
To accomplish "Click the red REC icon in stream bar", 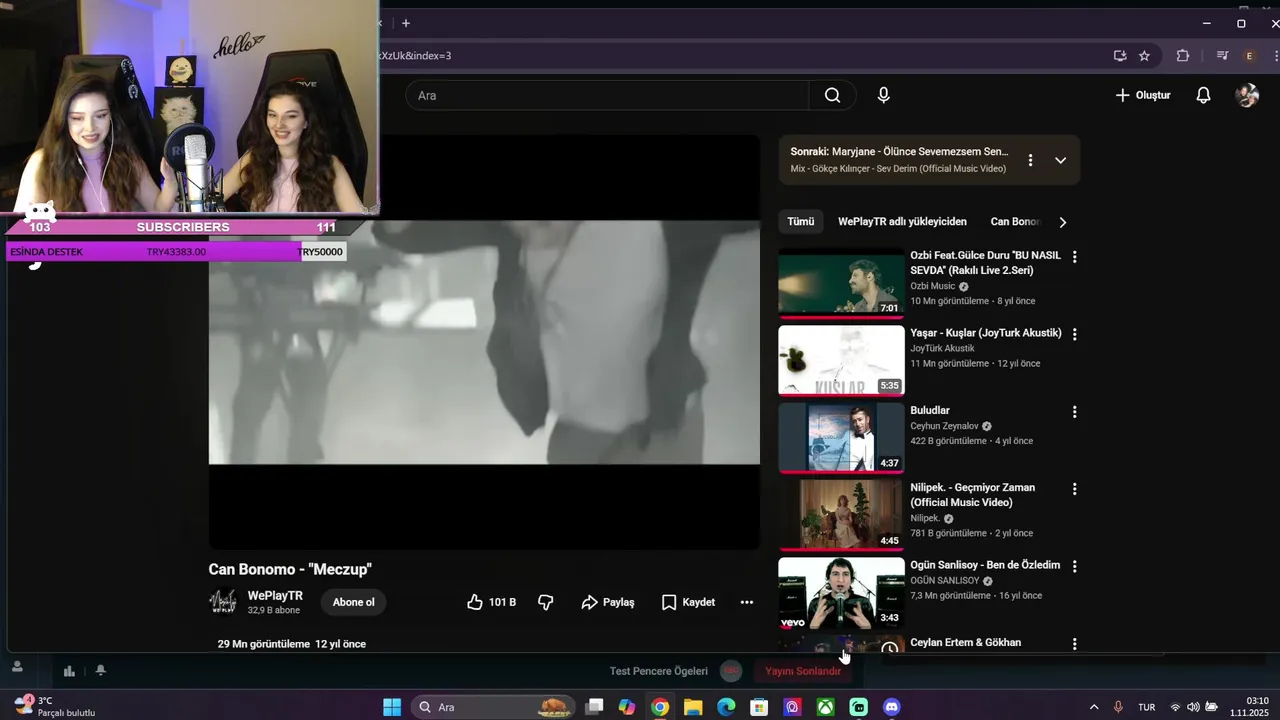I will coord(731,671).
